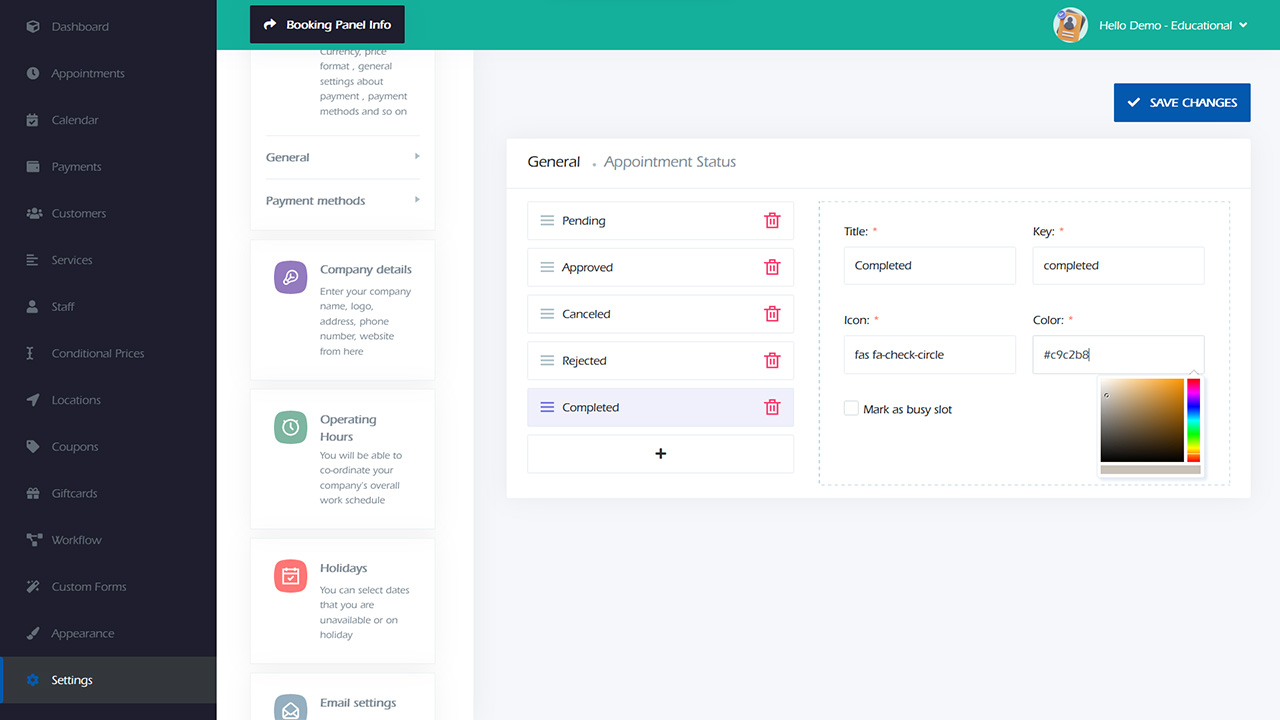
Task: Delete the Approved status with trash icon
Action: [x=772, y=267]
